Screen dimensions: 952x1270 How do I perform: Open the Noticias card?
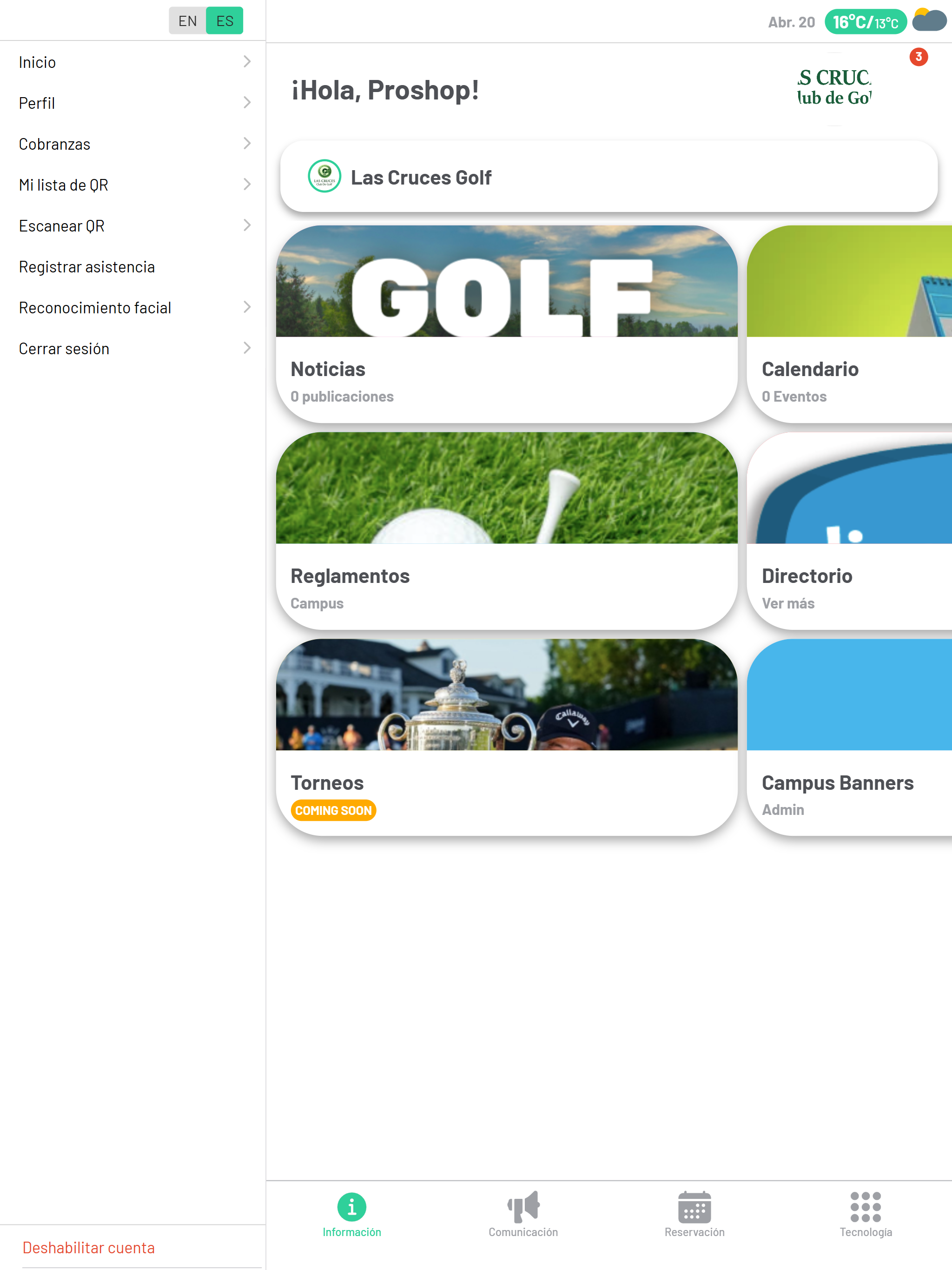pyautogui.click(x=506, y=324)
